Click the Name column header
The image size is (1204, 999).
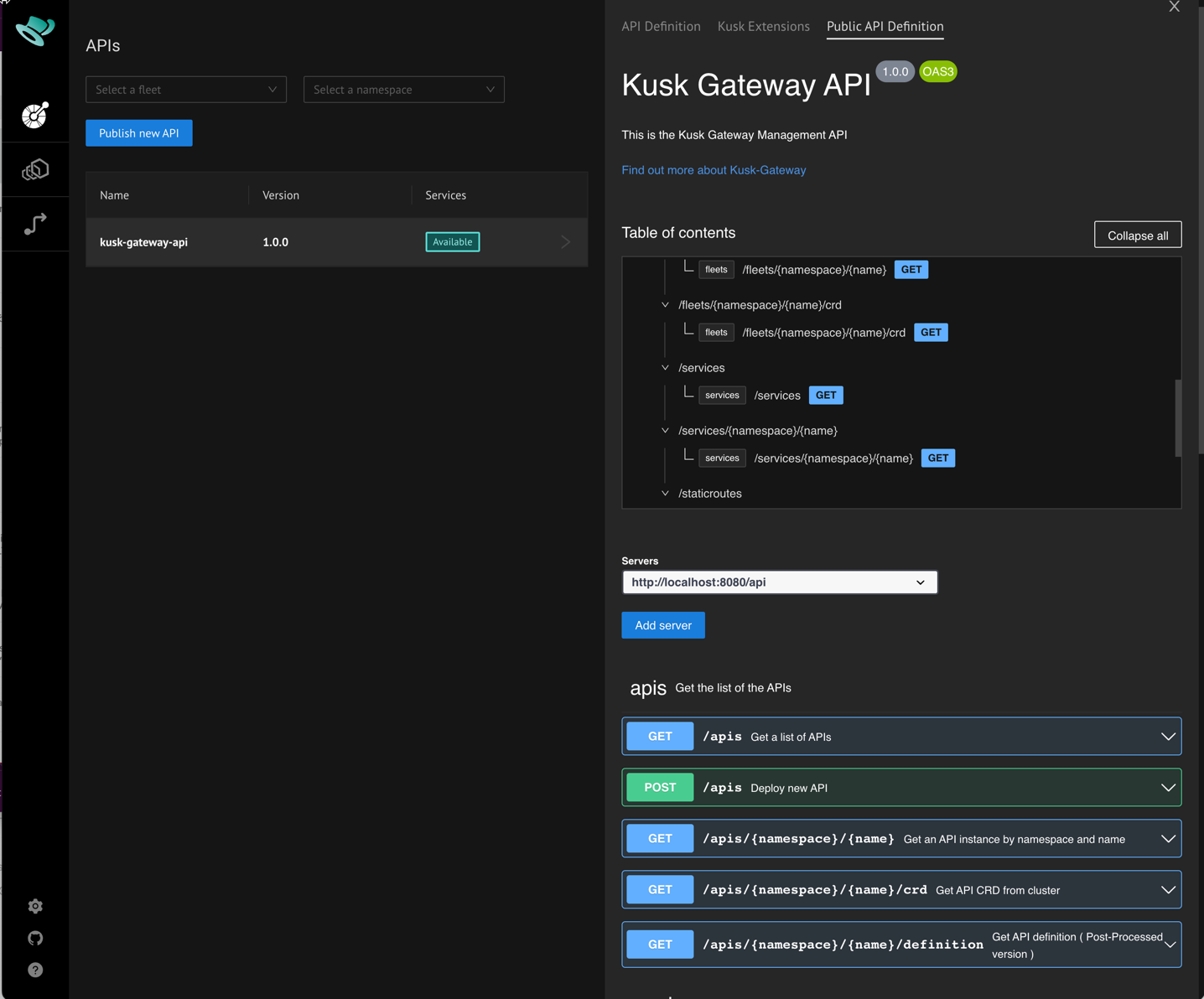[115, 195]
